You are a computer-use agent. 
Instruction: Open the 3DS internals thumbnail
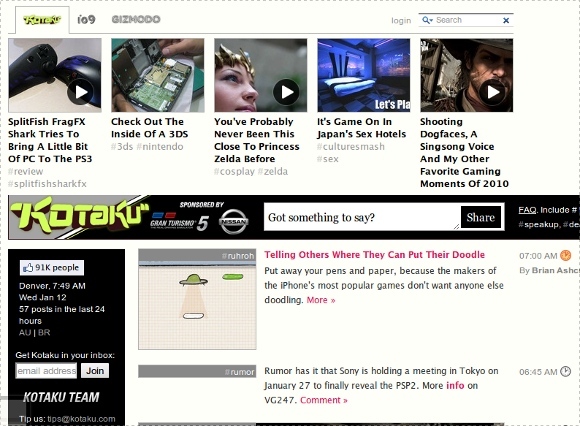tap(158, 75)
